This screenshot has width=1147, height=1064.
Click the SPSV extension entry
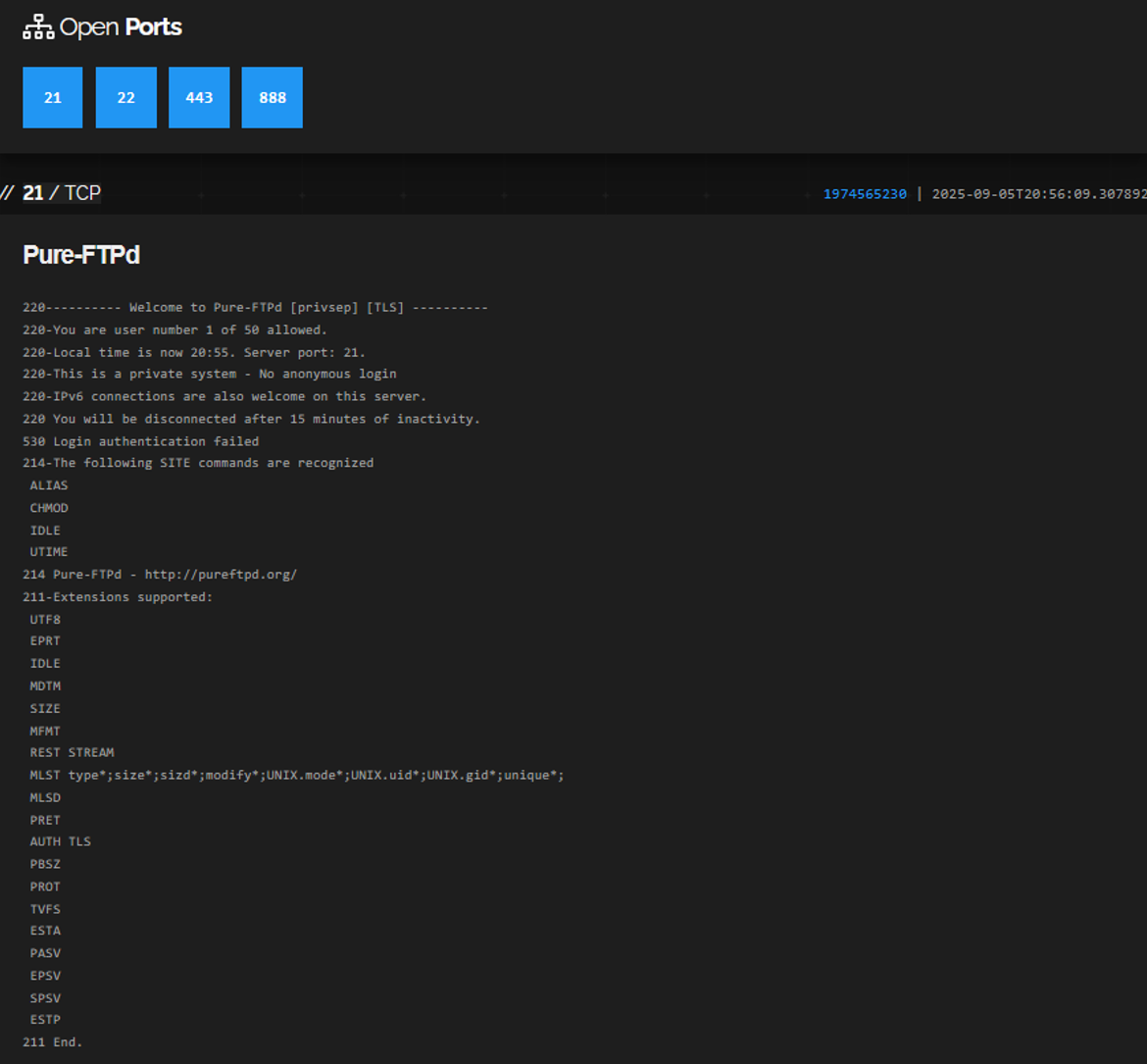(45, 999)
